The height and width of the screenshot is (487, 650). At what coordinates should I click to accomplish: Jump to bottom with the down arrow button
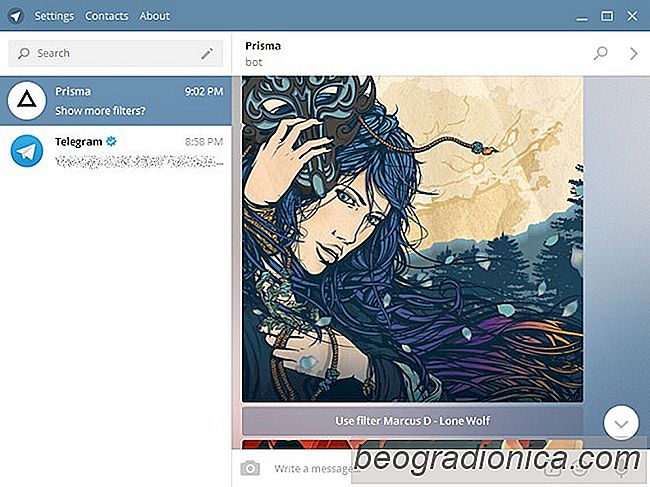(x=621, y=423)
